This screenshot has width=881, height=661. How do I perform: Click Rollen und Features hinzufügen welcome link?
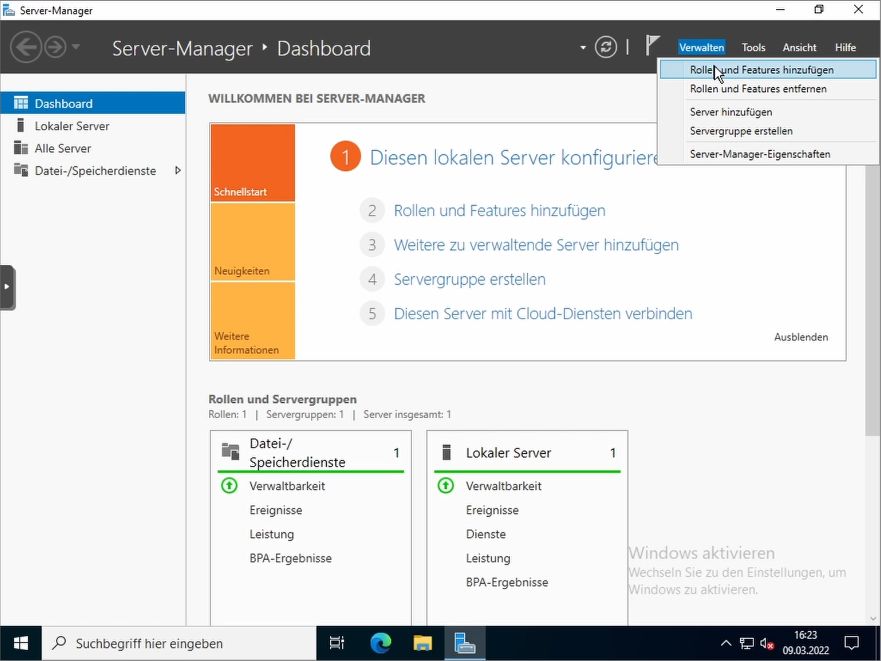point(499,211)
